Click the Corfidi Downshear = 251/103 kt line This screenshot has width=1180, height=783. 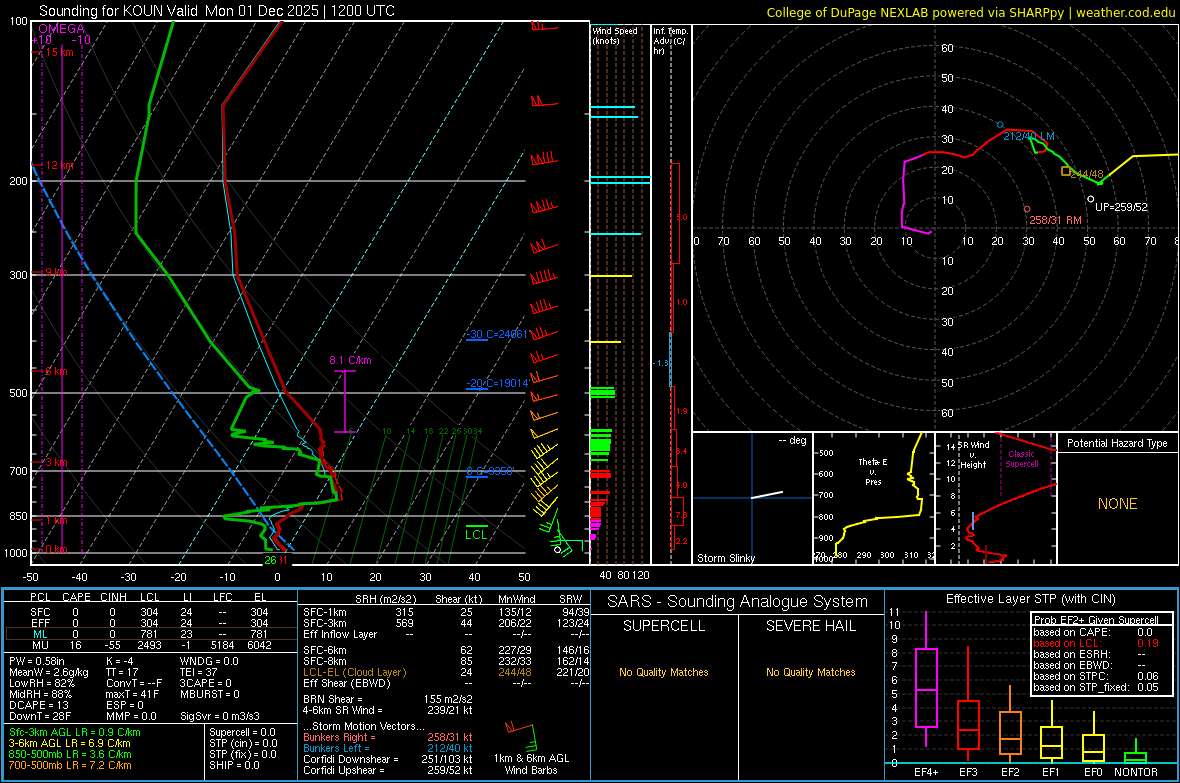388,759
